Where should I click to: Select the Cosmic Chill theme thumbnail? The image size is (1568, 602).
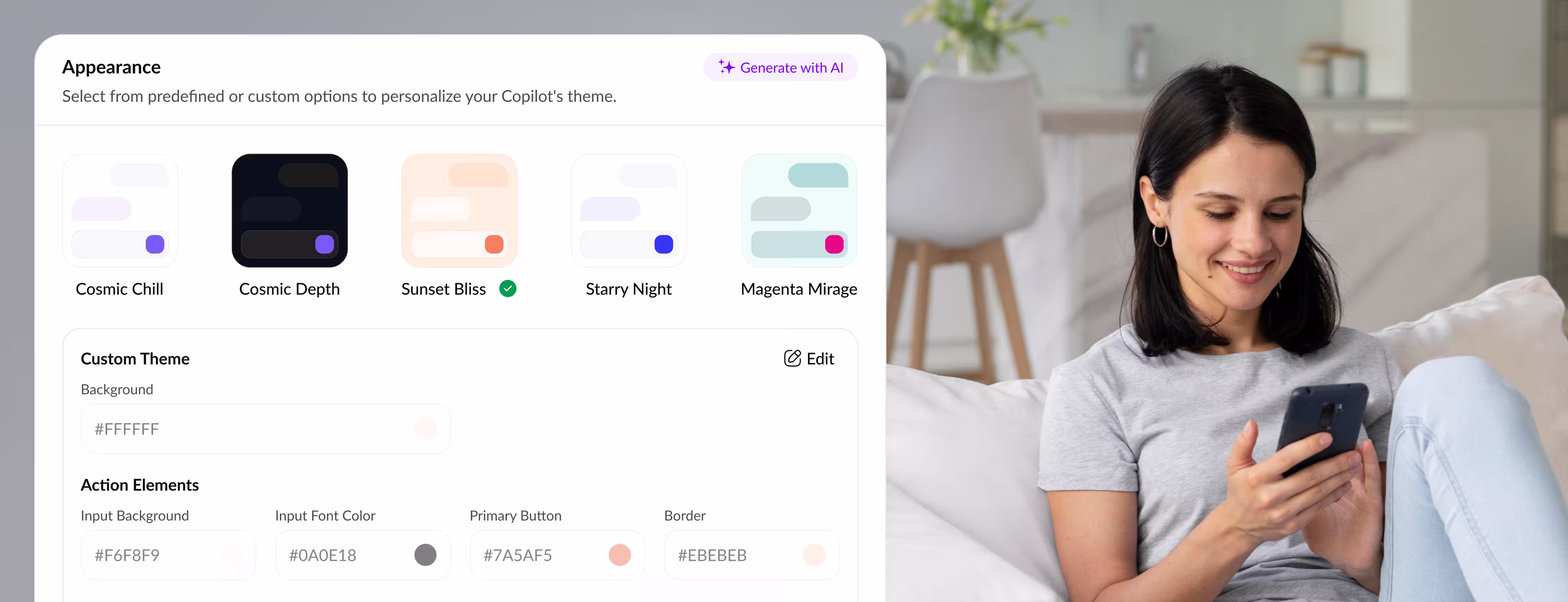pos(120,210)
